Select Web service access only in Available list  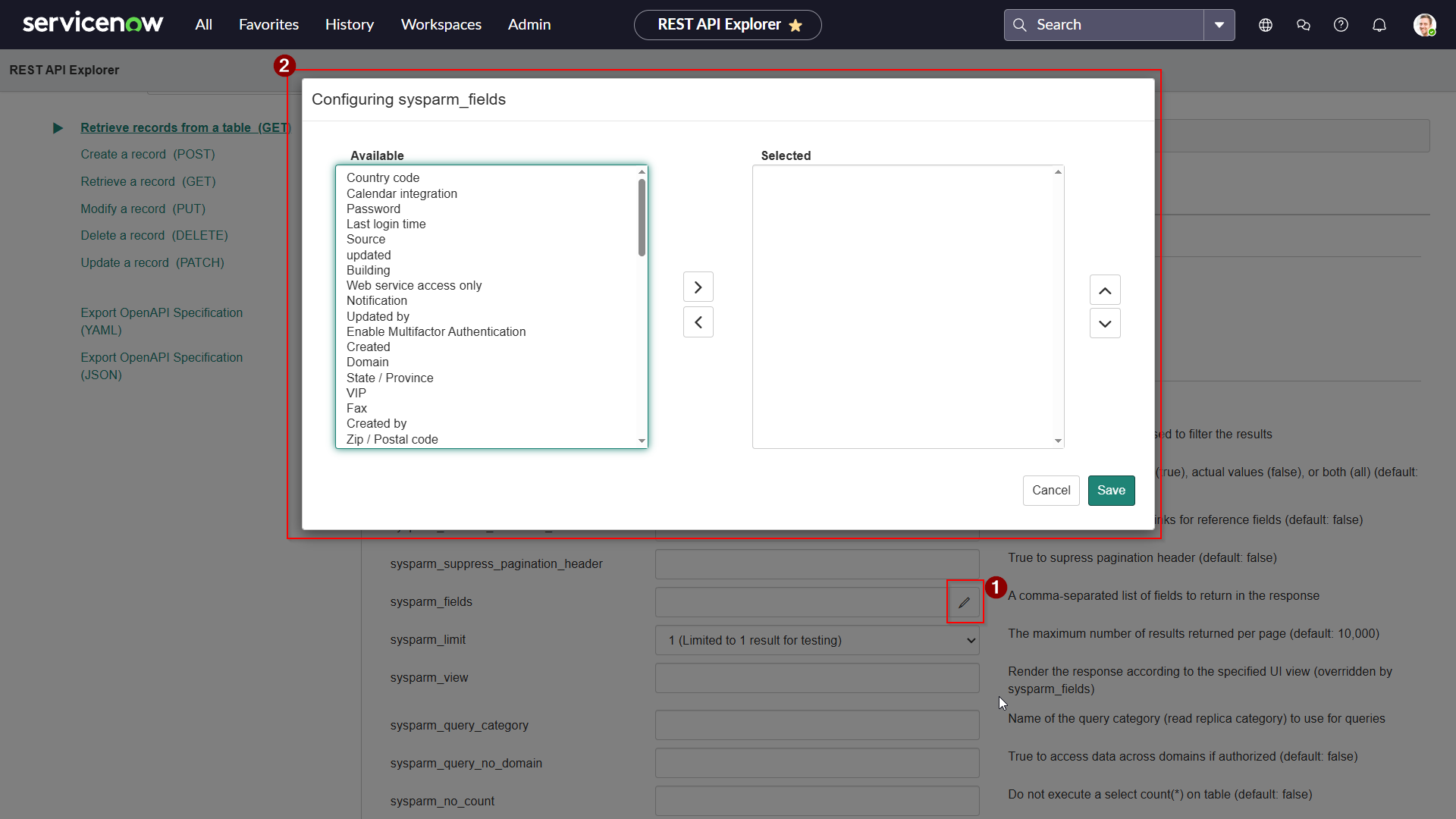pos(413,286)
